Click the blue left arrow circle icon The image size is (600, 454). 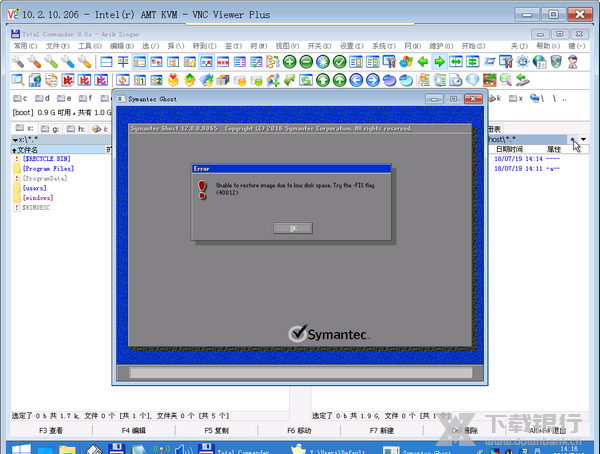click(356, 80)
